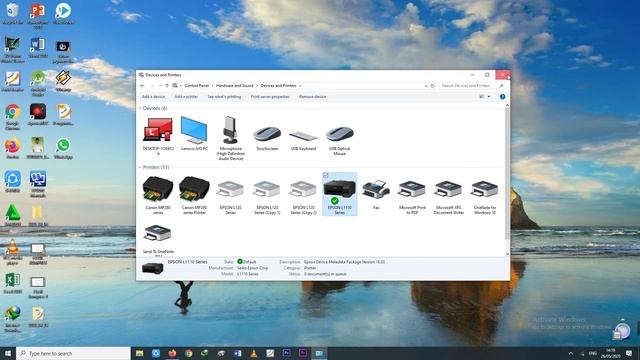This screenshot has width=640, height=360.
Task: Select the Lenovo AIO PC monitor icon
Action: [194, 133]
